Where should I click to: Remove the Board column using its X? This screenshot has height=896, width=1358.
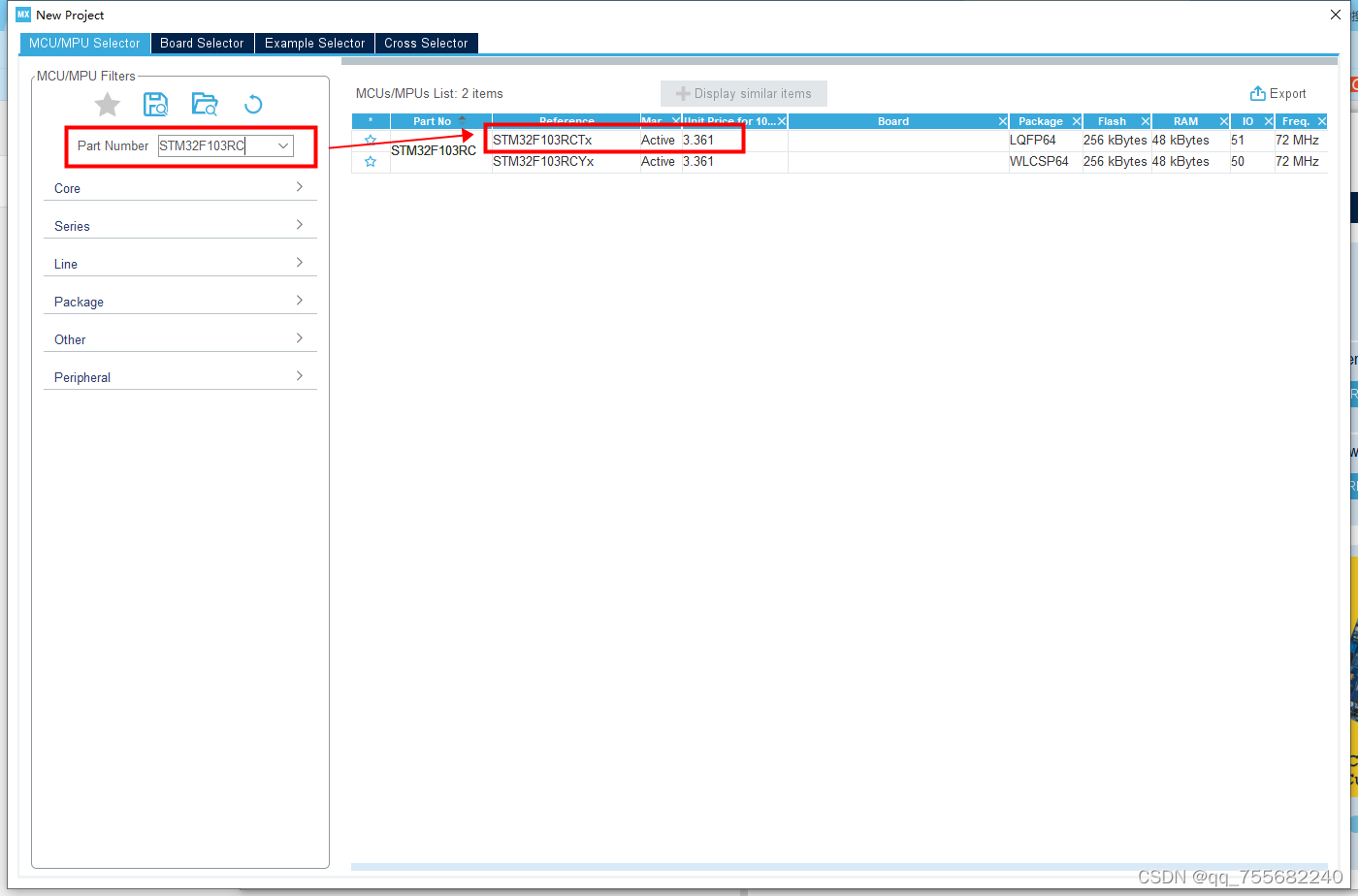(1002, 121)
